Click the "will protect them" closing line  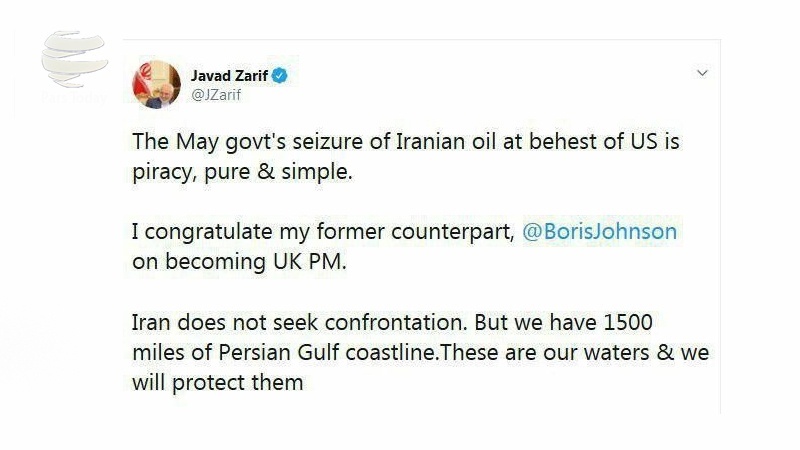coord(217,383)
